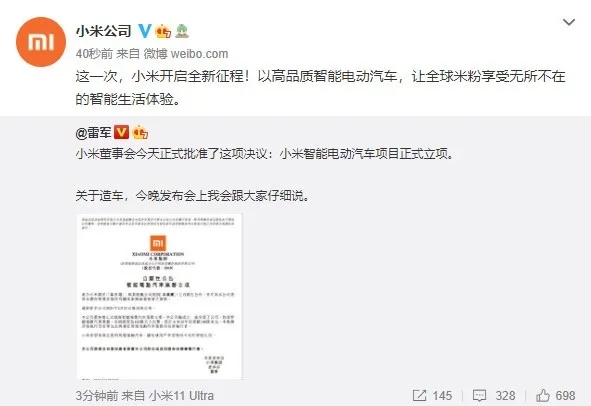This screenshot has height=406, width=591.
Task: Open comments via speech bubble icon
Action: click(x=479, y=395)
